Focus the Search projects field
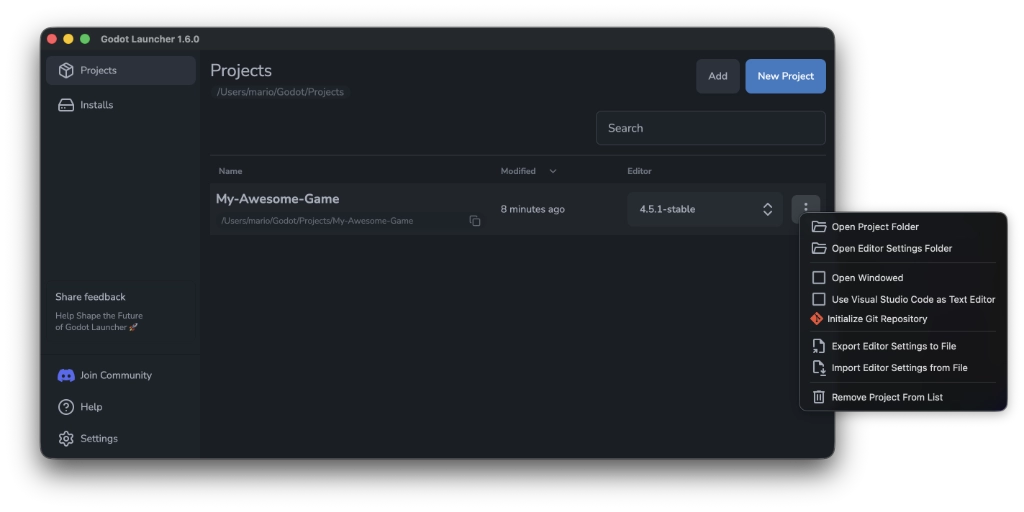The width and height of the screenshot is (1024, 512). click(x=711, y=128)
